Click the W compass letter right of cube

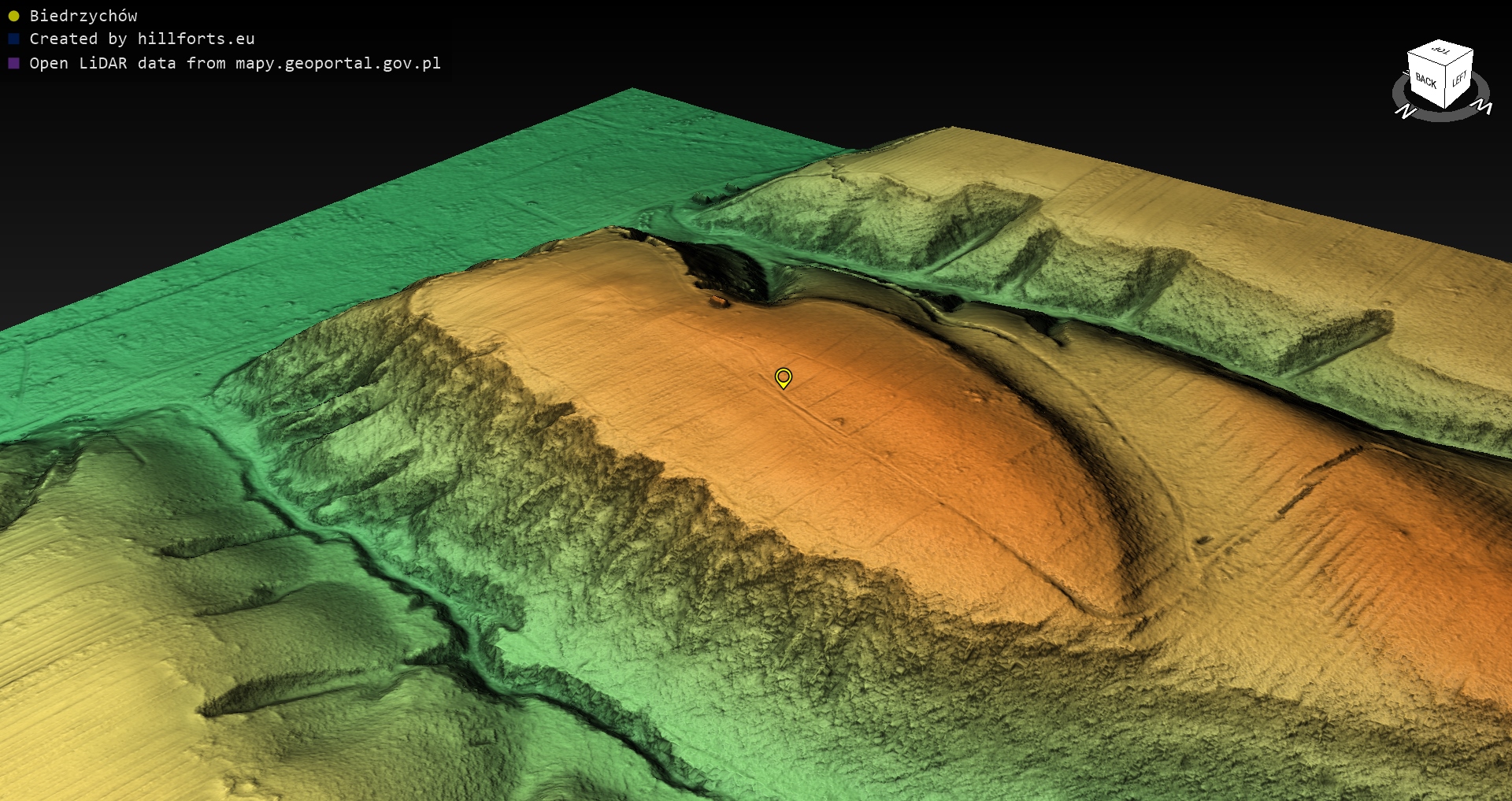click(1482, 106)
